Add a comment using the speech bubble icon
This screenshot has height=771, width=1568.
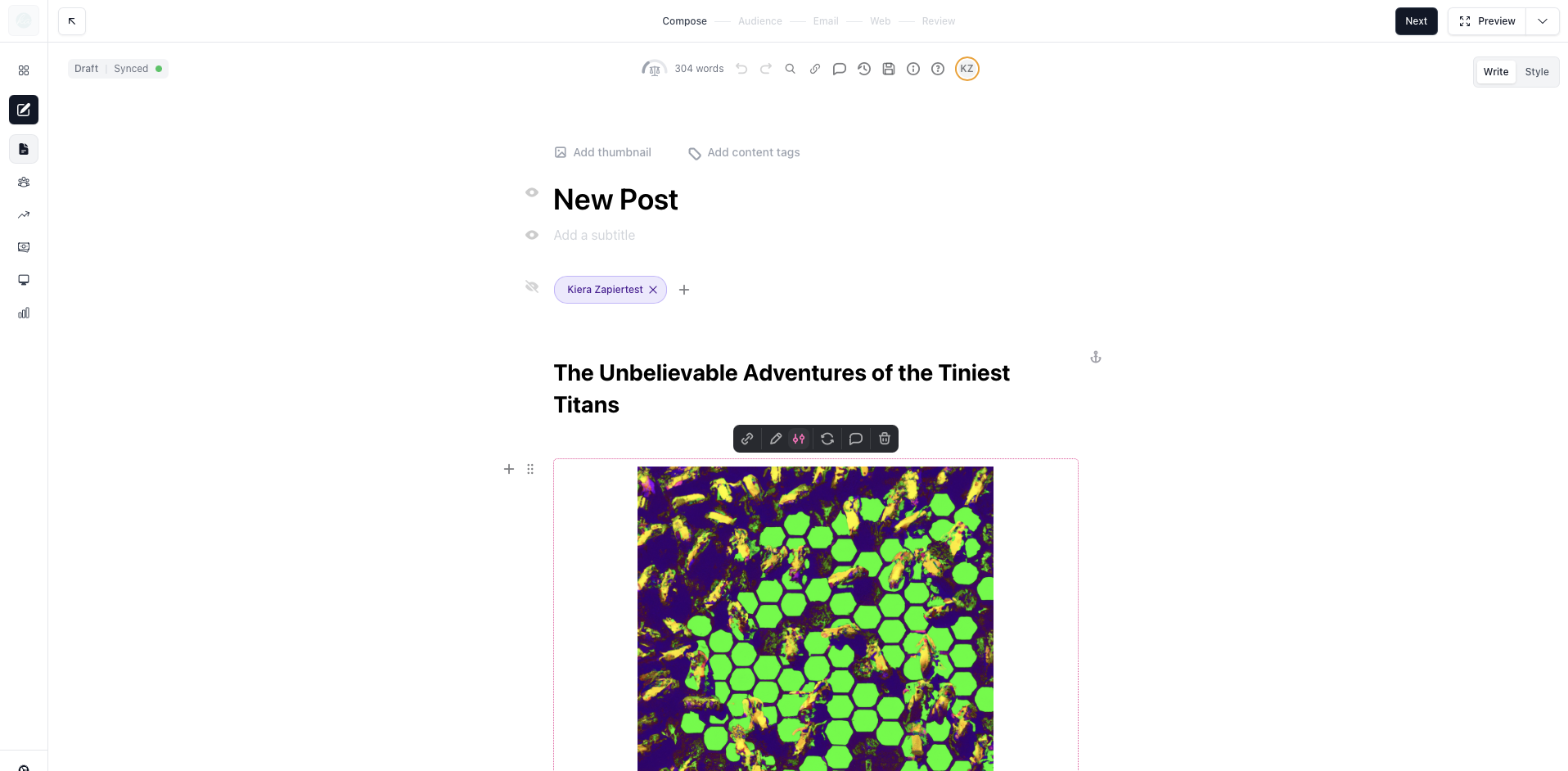click(x=856, y=439)
